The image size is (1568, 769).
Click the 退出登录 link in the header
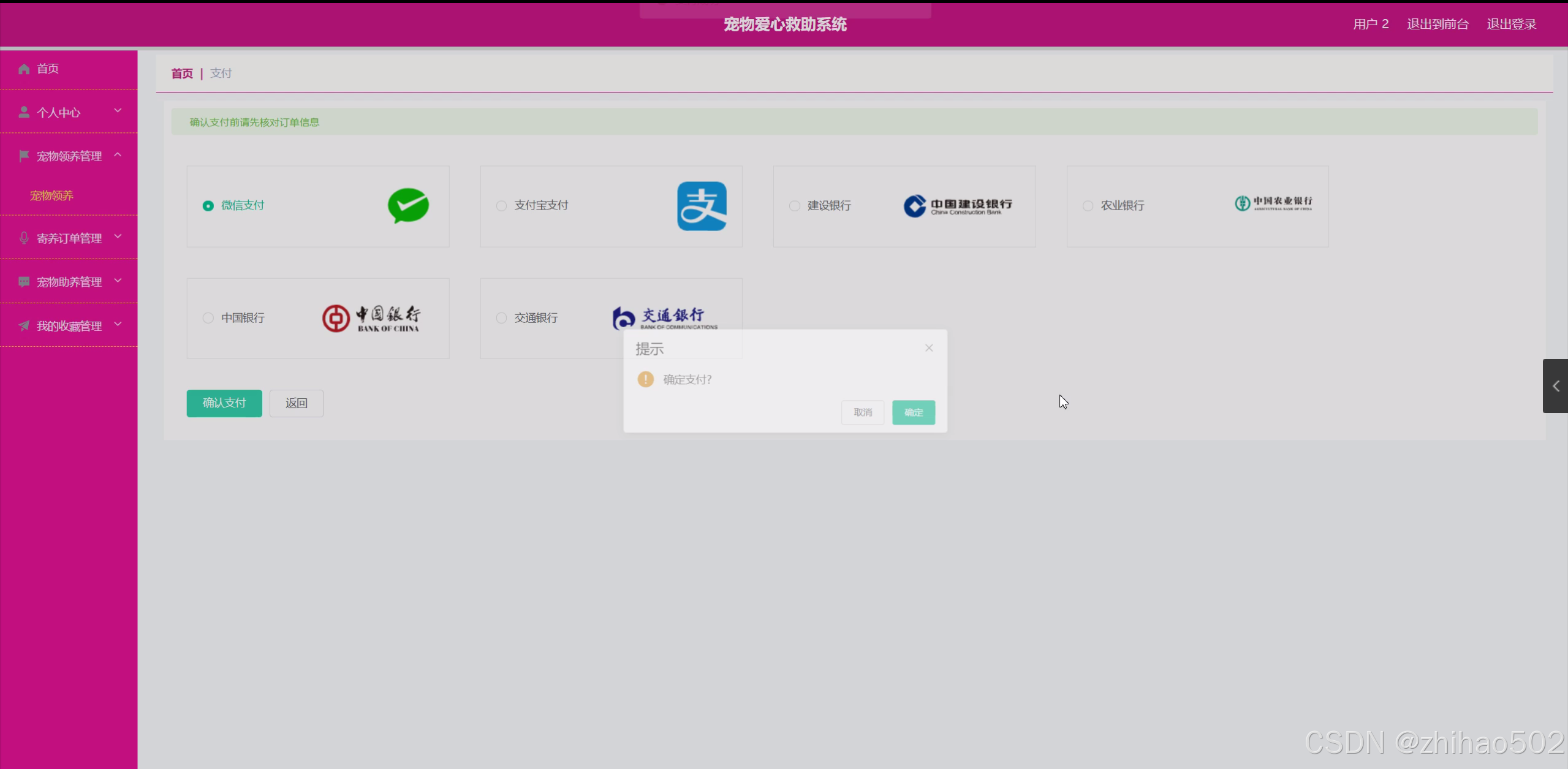(1511, 24)
